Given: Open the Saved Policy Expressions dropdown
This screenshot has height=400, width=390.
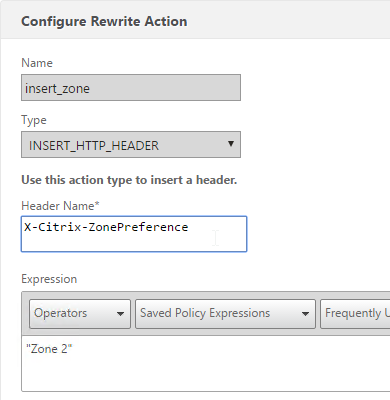Looking at the screenshot, I should [225, 314].
